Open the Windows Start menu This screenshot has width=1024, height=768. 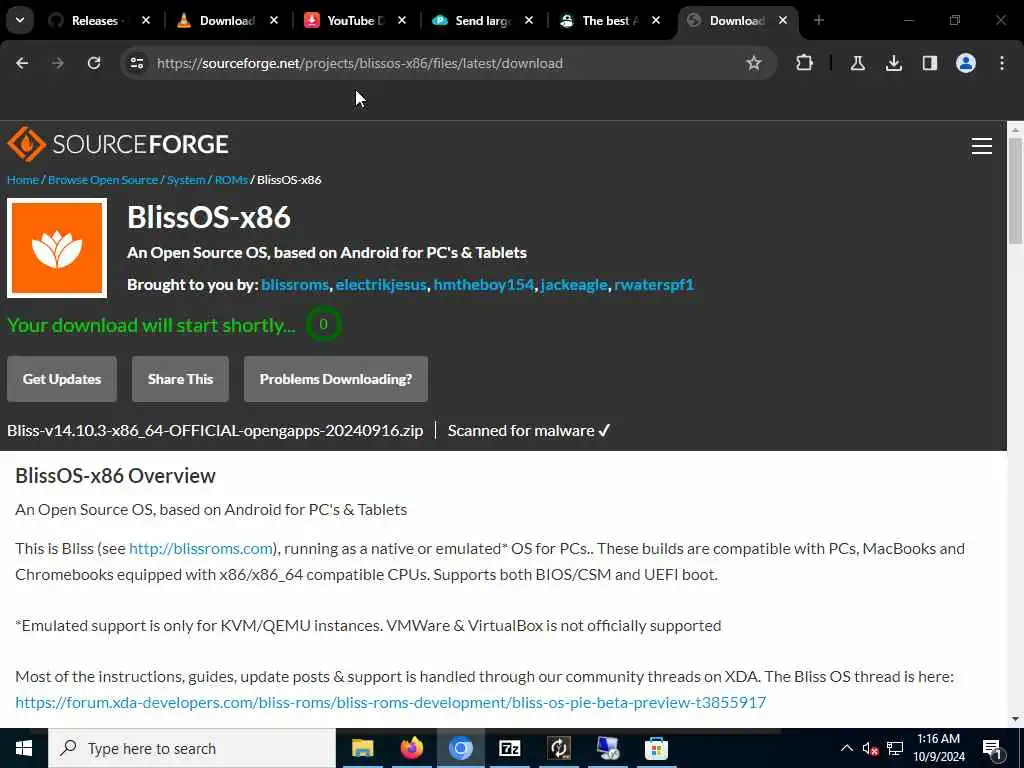(24, 748)
